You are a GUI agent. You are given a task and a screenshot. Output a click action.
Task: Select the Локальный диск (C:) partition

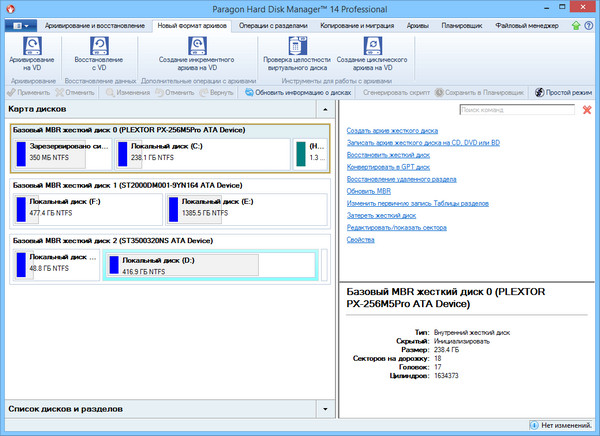pos(198,151)
